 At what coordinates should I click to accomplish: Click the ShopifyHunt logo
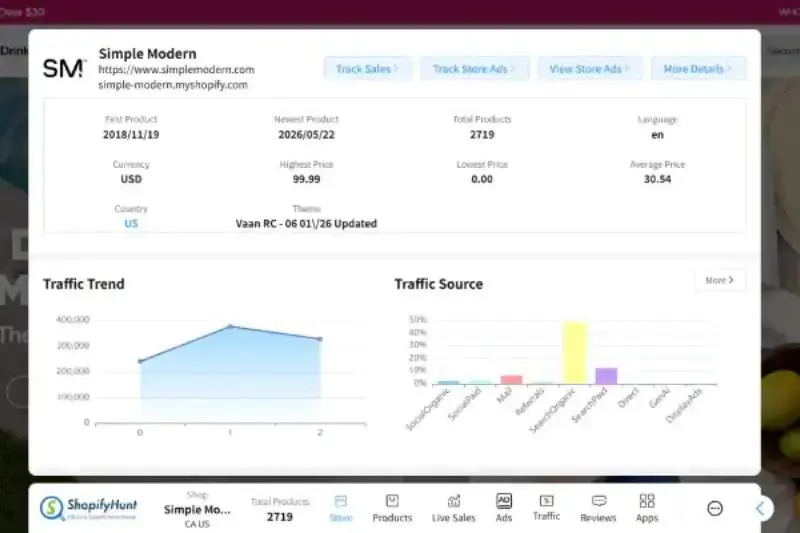(x=88, y=508)
